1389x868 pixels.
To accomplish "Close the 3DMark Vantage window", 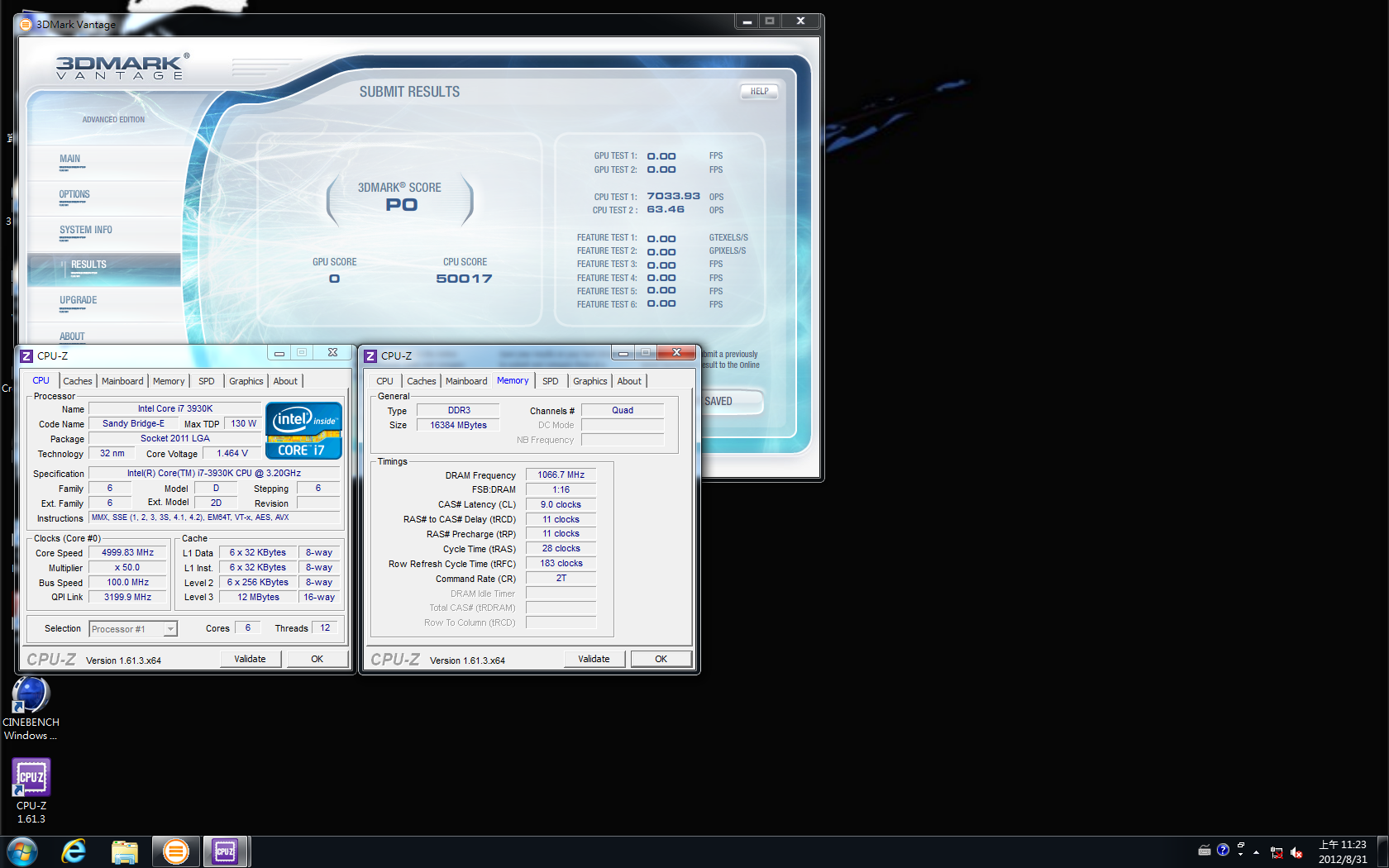I will click(x=800, y=21).
